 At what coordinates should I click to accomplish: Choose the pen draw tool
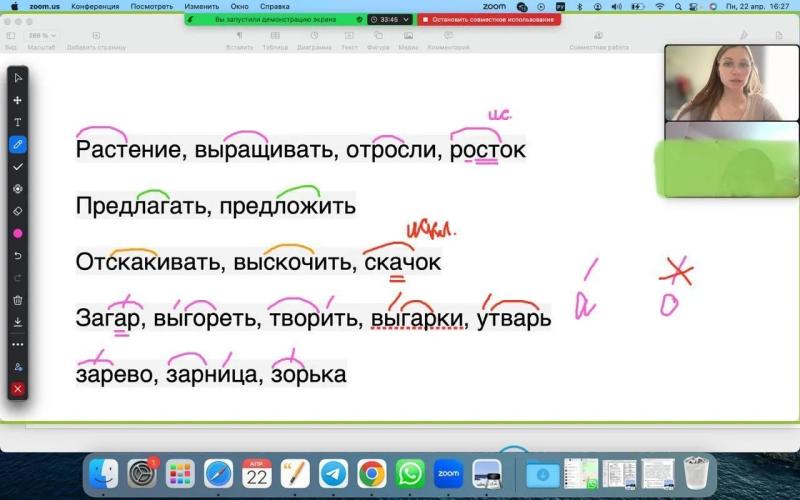(x=18, y=144)
